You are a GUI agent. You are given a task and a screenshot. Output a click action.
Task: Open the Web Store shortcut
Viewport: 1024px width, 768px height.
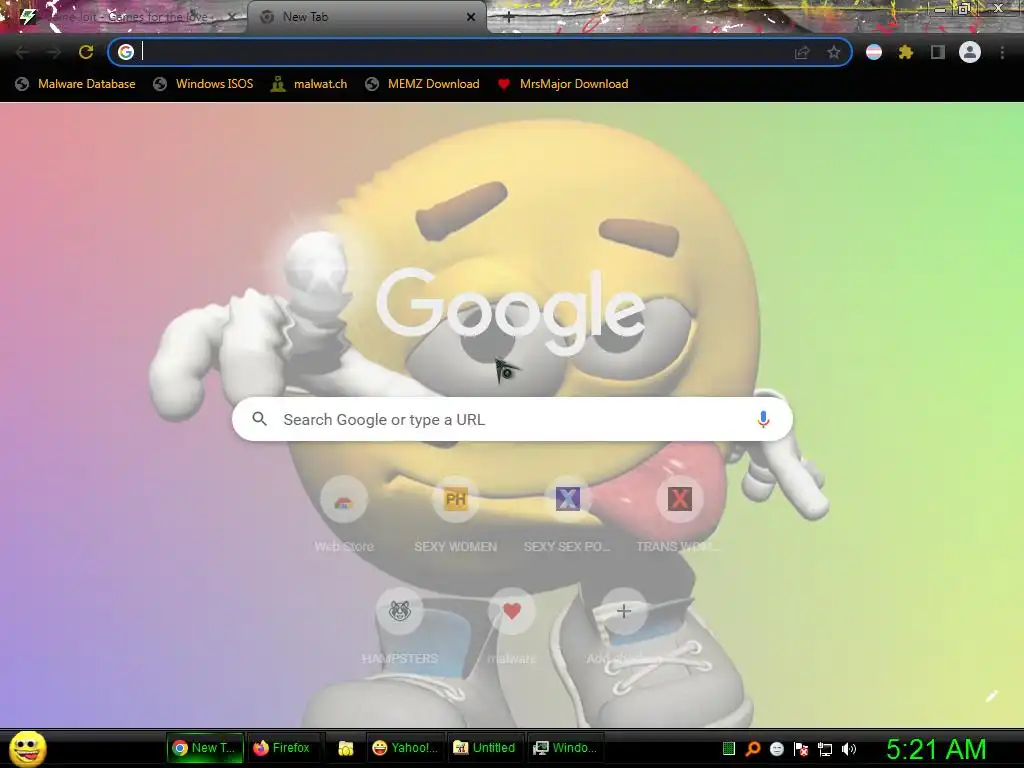coord(344,516)
